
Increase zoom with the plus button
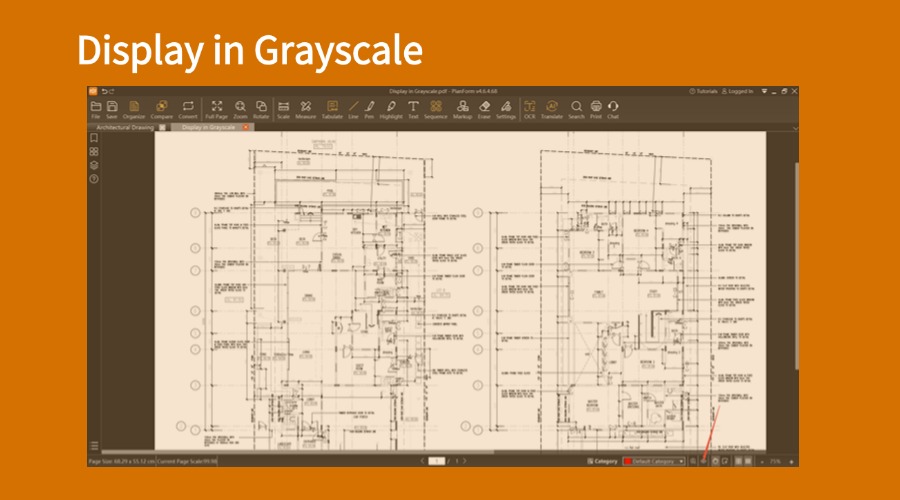(x=792, y=462)
